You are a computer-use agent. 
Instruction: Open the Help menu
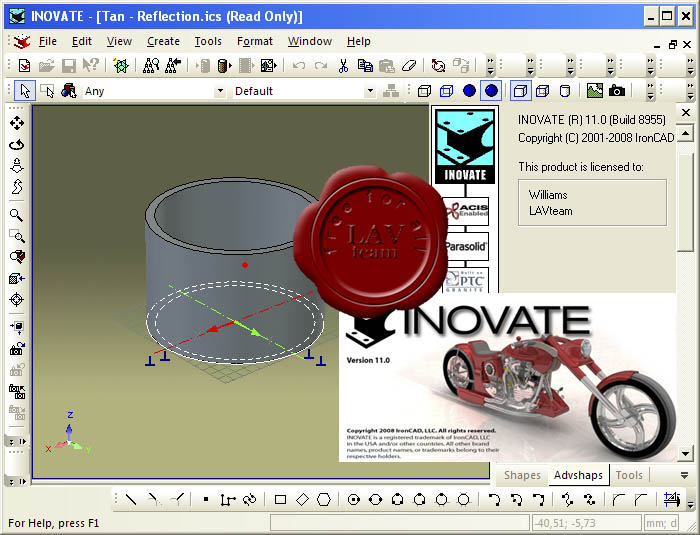coord(358,42)
